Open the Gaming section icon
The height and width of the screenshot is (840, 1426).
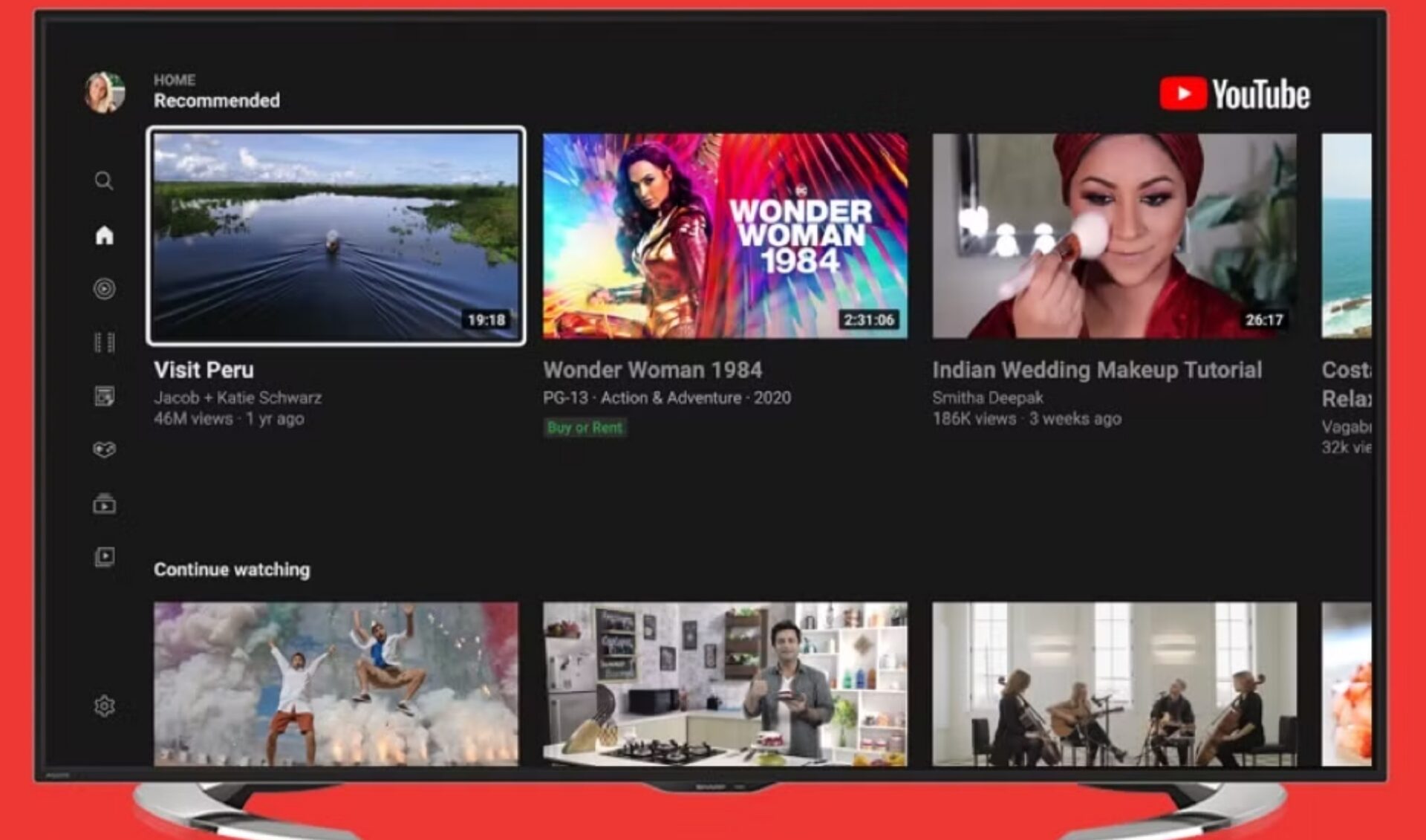tap(104, 449)
